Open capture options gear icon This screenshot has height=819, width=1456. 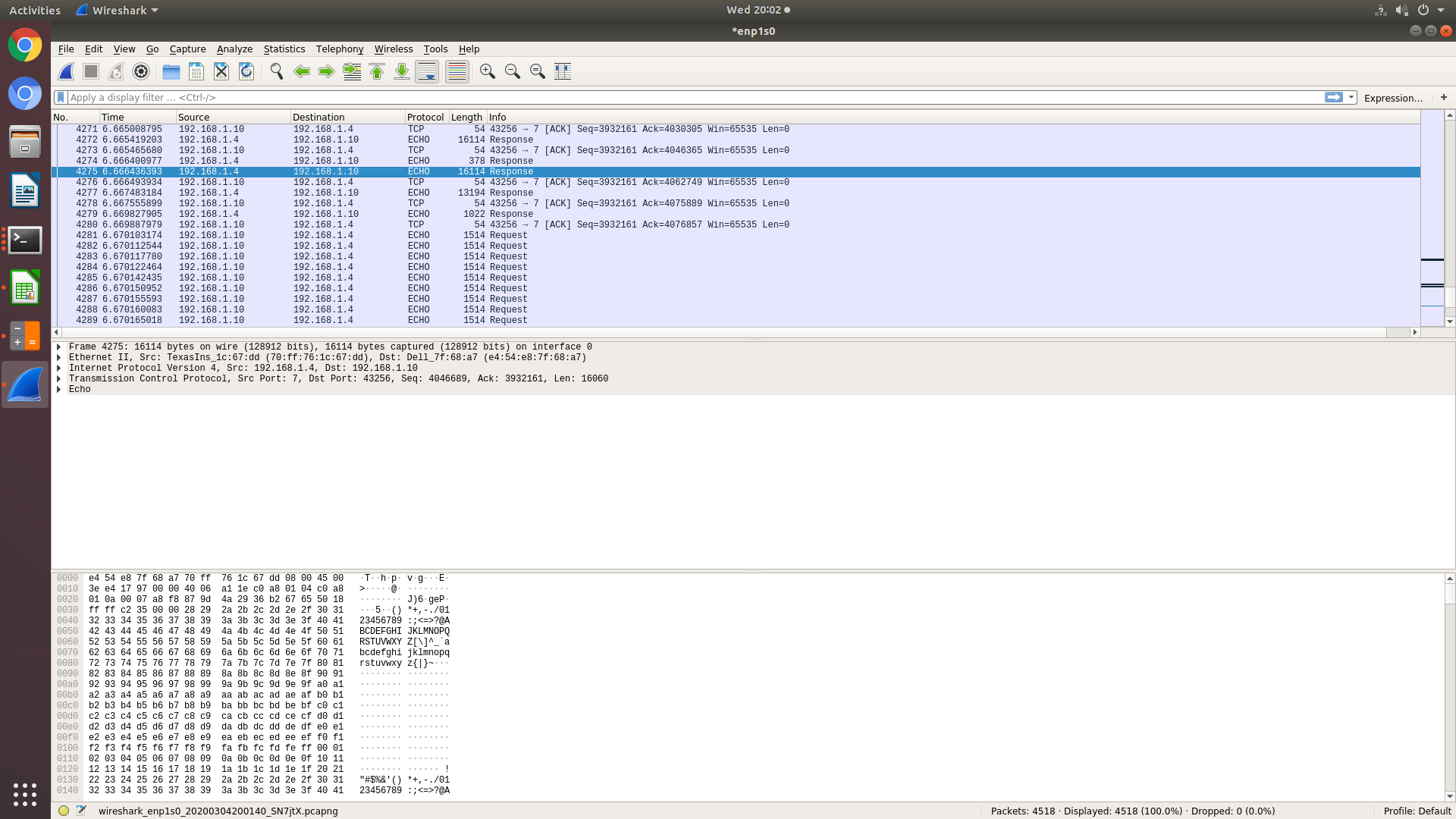tap(141, 71)
